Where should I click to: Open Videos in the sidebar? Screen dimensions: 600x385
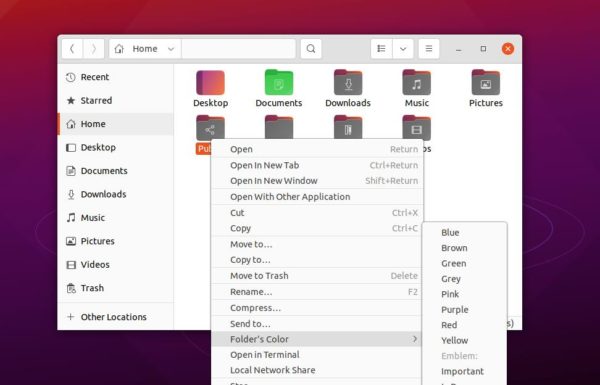(116, 264)
